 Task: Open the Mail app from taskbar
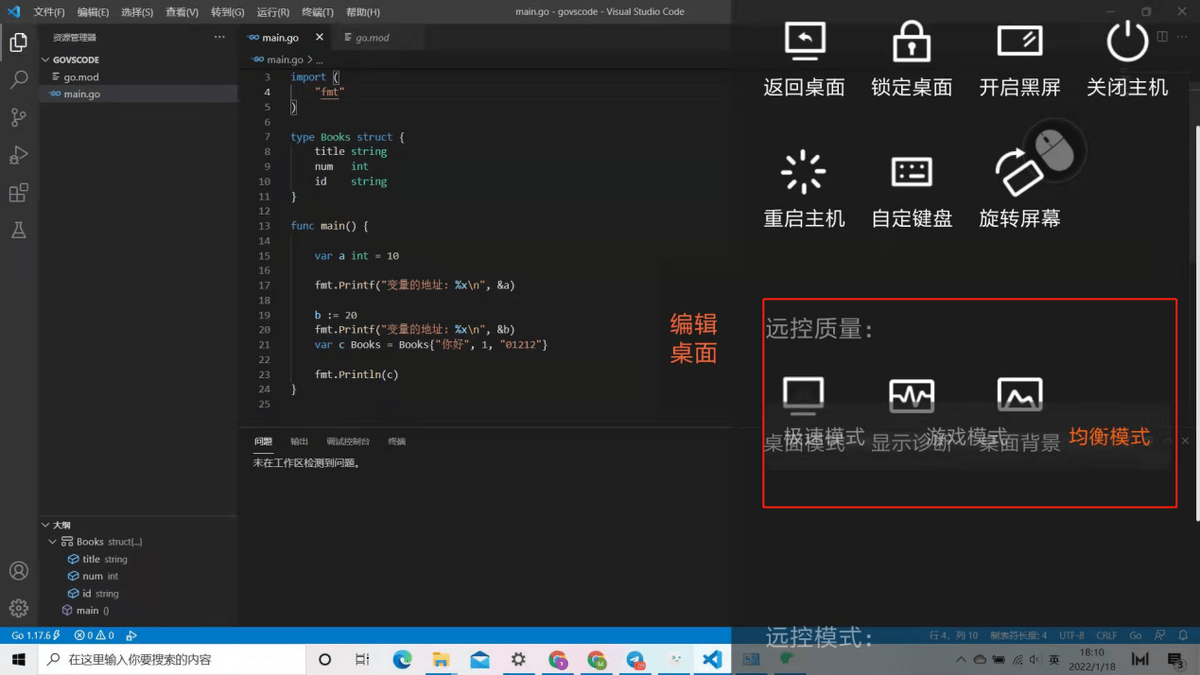[x=480, y=660]
